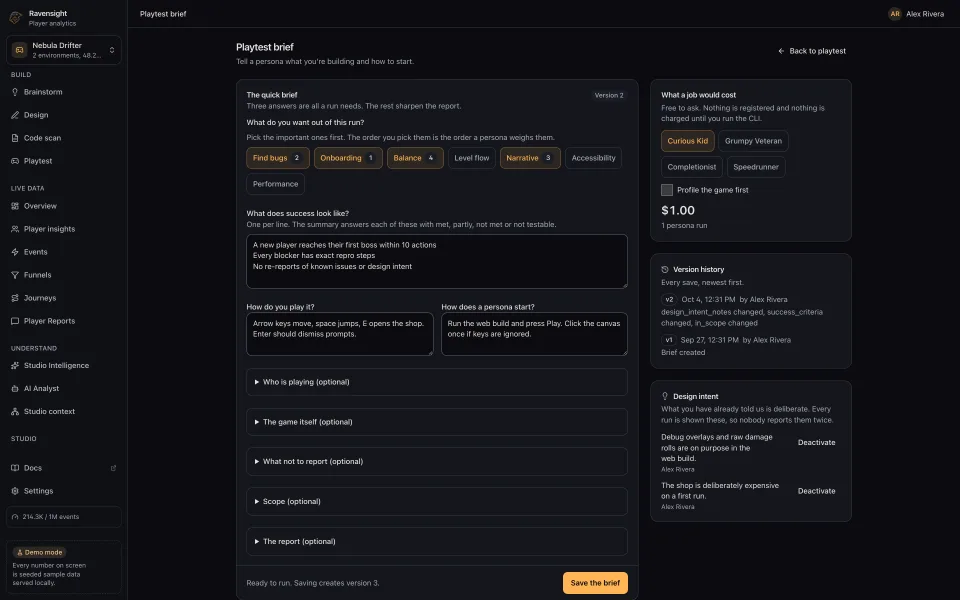960x600 pixels.
Task: Click the Funnels filter icon
Action: [x=15, y=275]
